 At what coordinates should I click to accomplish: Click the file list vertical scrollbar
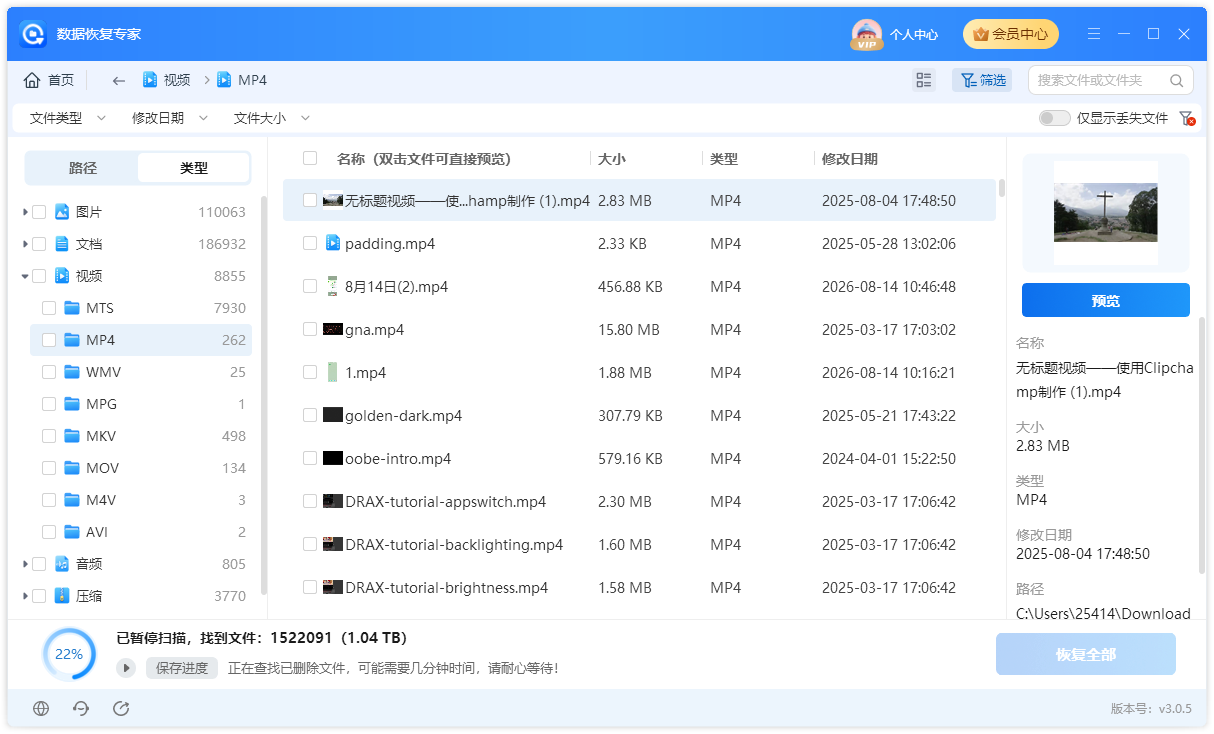click(x=1001, y=188)
